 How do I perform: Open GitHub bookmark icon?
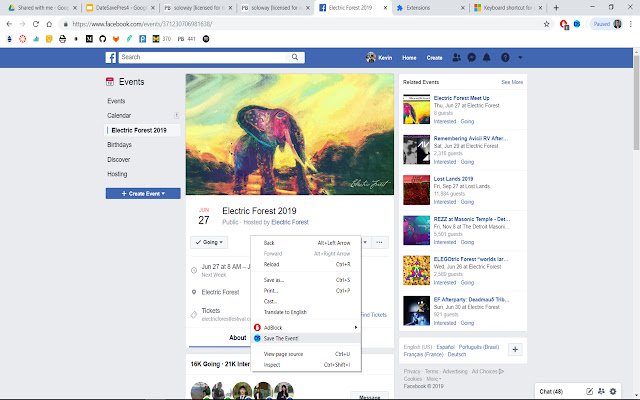pos(102,39)
